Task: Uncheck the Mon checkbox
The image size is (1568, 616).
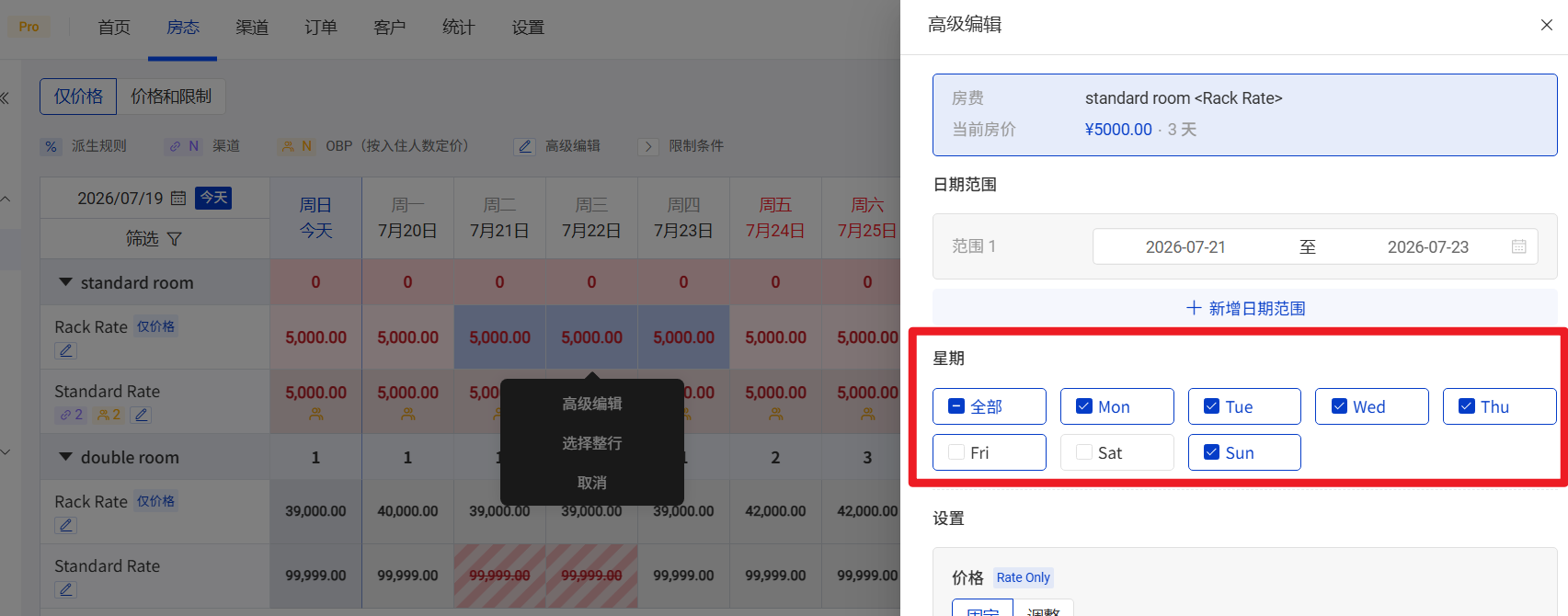Action: 1084,406
